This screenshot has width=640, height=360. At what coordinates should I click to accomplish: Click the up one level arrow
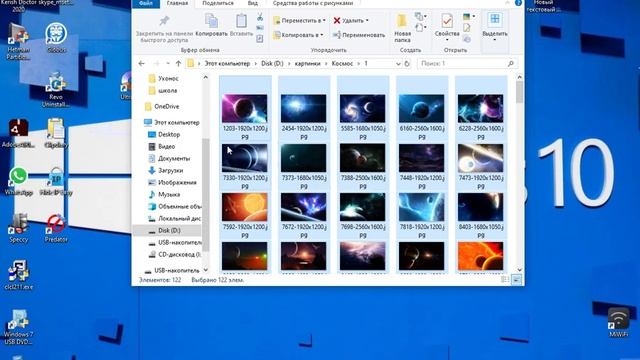click(x=178, y=64)
